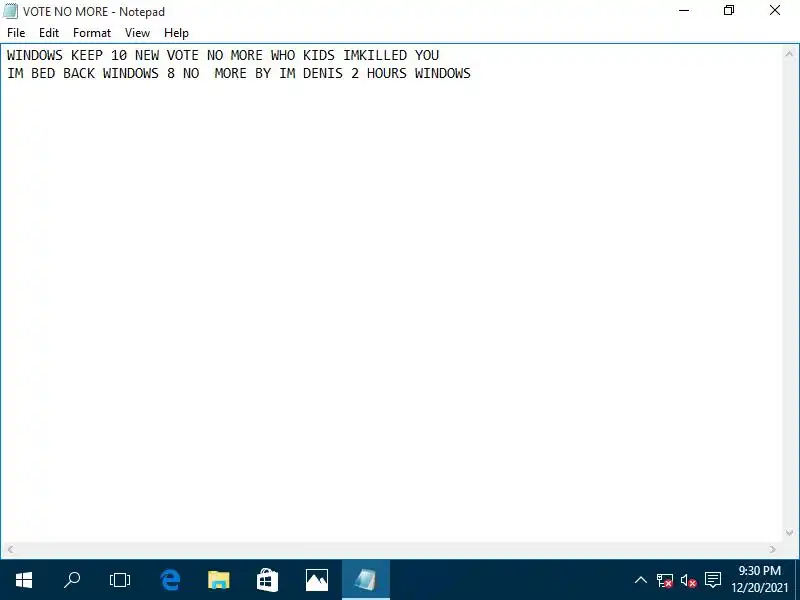Viewport: 800px width, 600px height.
Task: Click the horizontal scrollbar left arrow
Action: pyautogui.click(x=10, y=549)
